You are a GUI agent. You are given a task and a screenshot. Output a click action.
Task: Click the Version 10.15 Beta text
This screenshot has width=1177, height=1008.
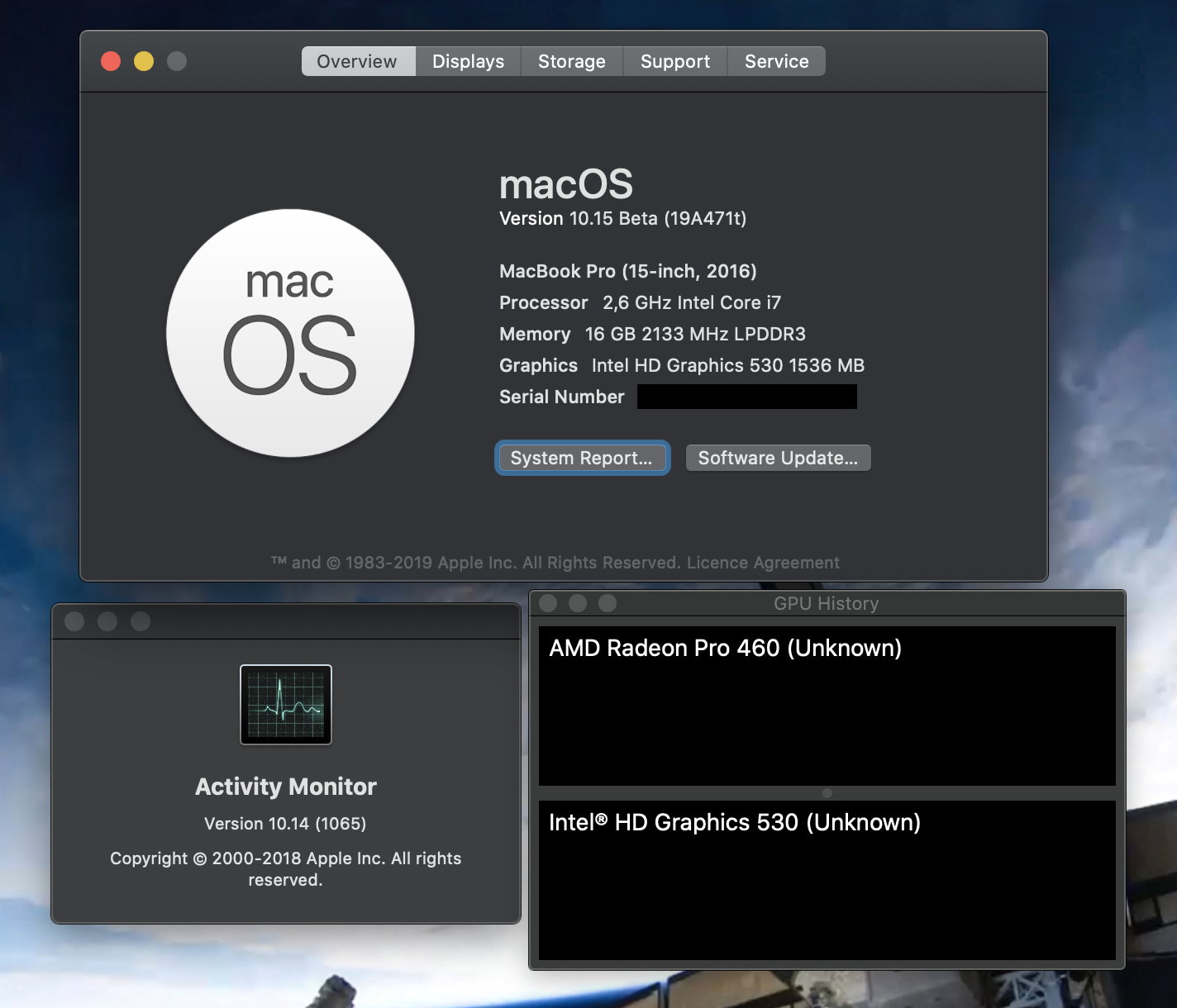[x=622, y=218]
